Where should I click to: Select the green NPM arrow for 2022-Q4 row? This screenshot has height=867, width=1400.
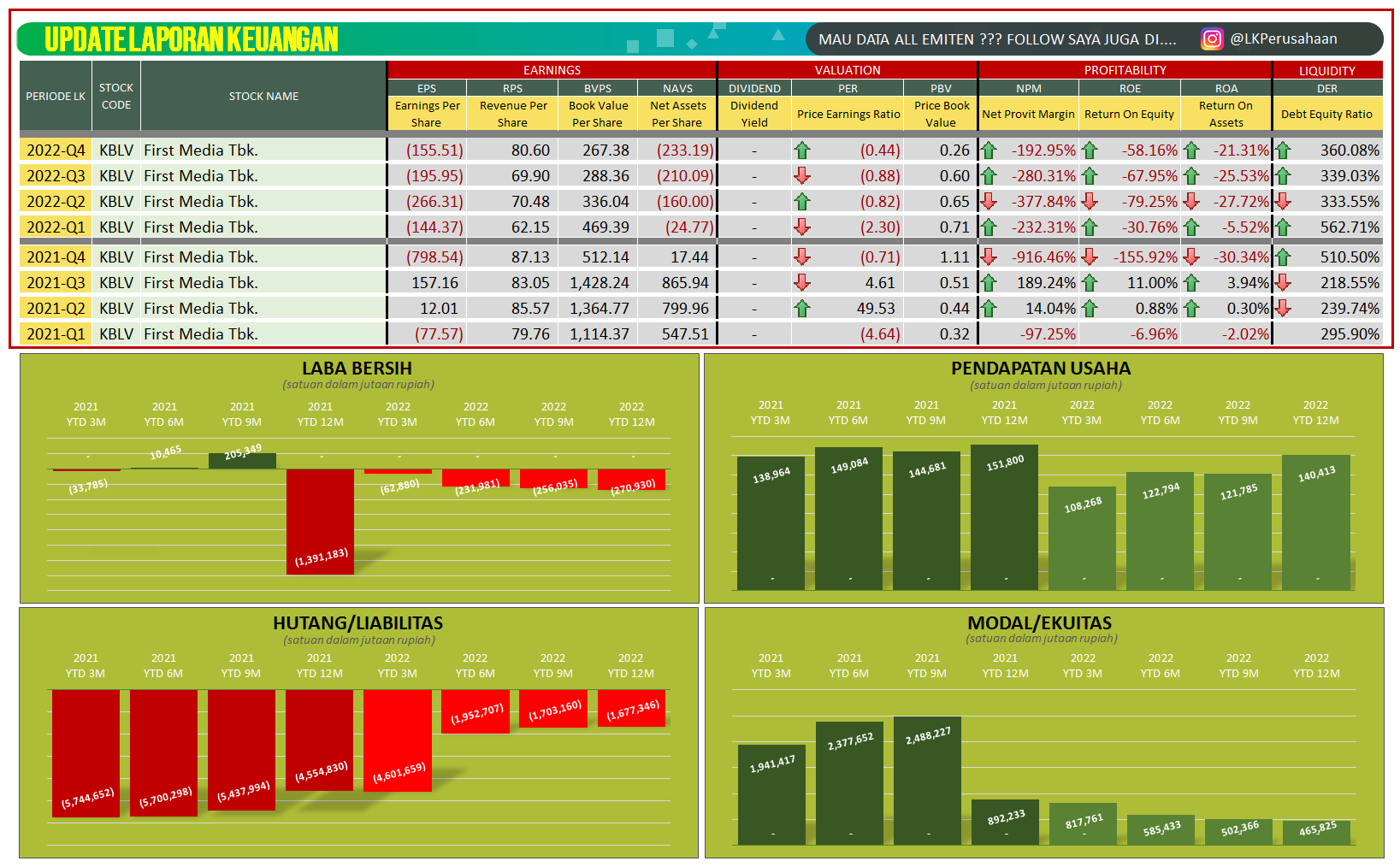click(x=989, y=150)
